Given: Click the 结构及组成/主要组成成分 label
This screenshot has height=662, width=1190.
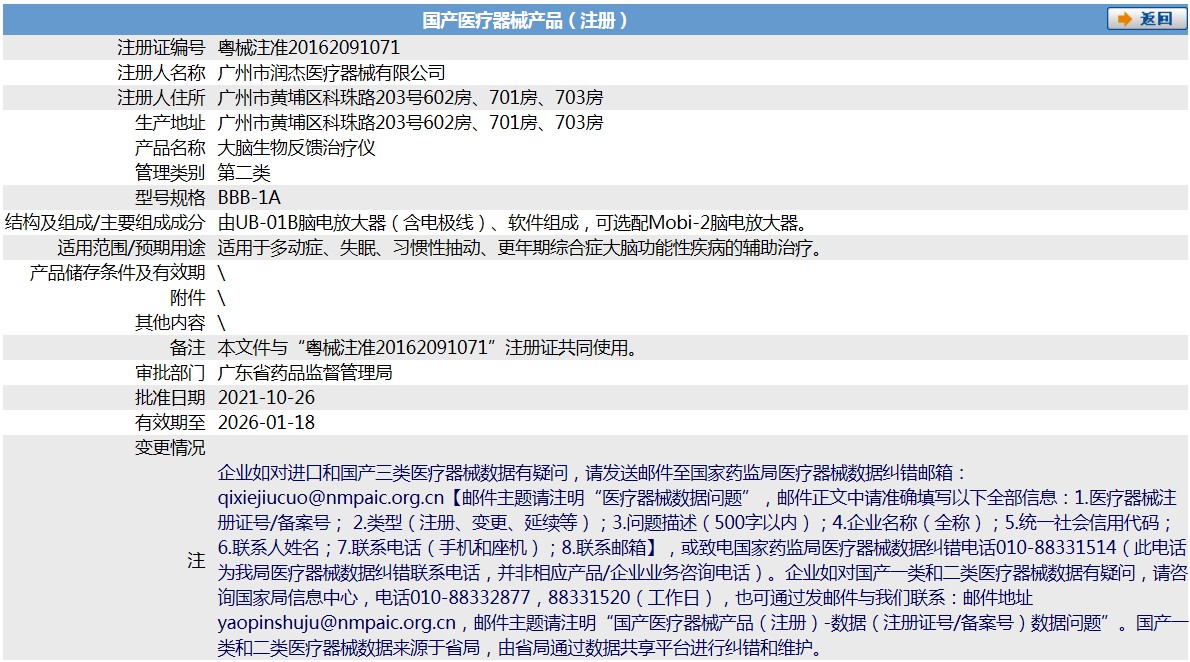Looking at the screenshot, I should 105,222.
